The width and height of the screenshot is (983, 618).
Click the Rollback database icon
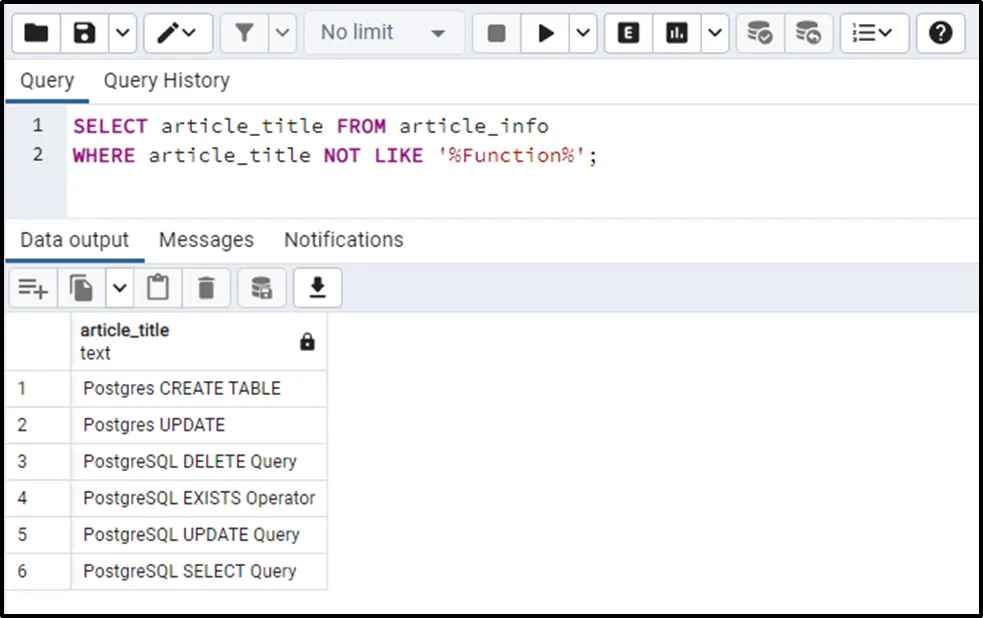click(808, 33)
